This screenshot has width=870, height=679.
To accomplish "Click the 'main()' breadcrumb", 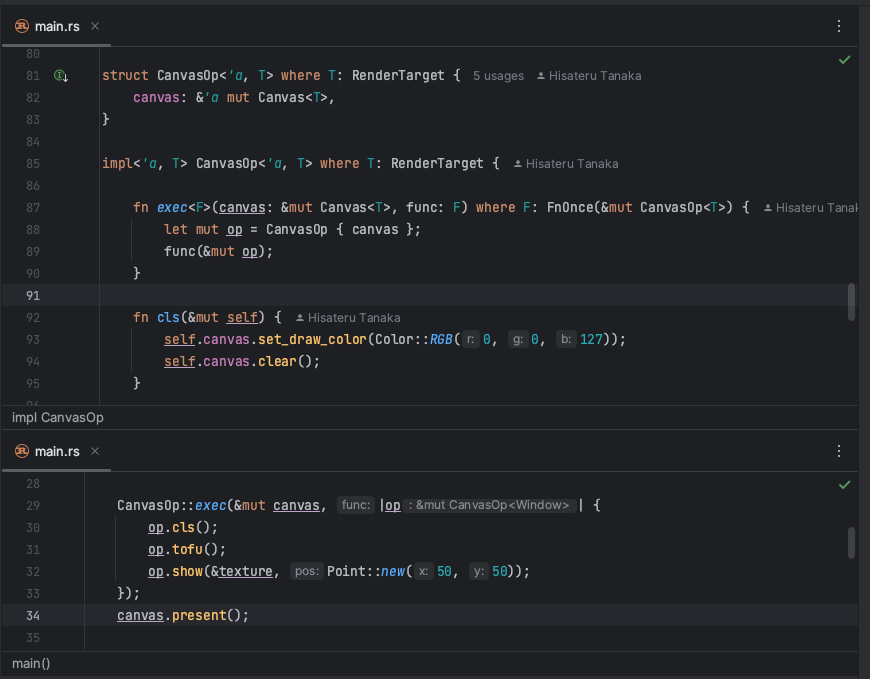I will pyautogui.click(x=31, y=663).
